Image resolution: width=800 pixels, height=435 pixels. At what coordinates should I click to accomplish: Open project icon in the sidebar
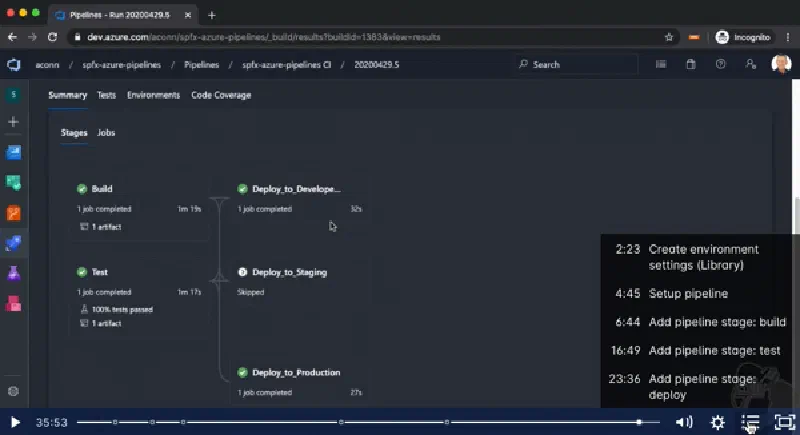coord(14,95)
